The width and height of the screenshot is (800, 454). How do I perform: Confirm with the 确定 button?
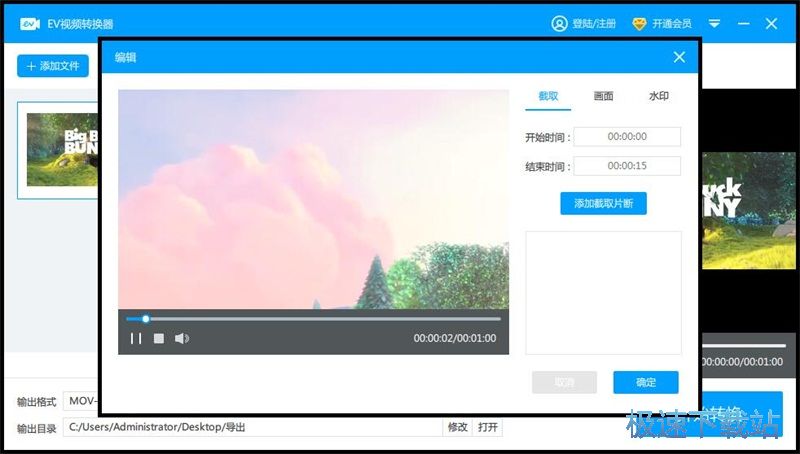click(646, 382)
